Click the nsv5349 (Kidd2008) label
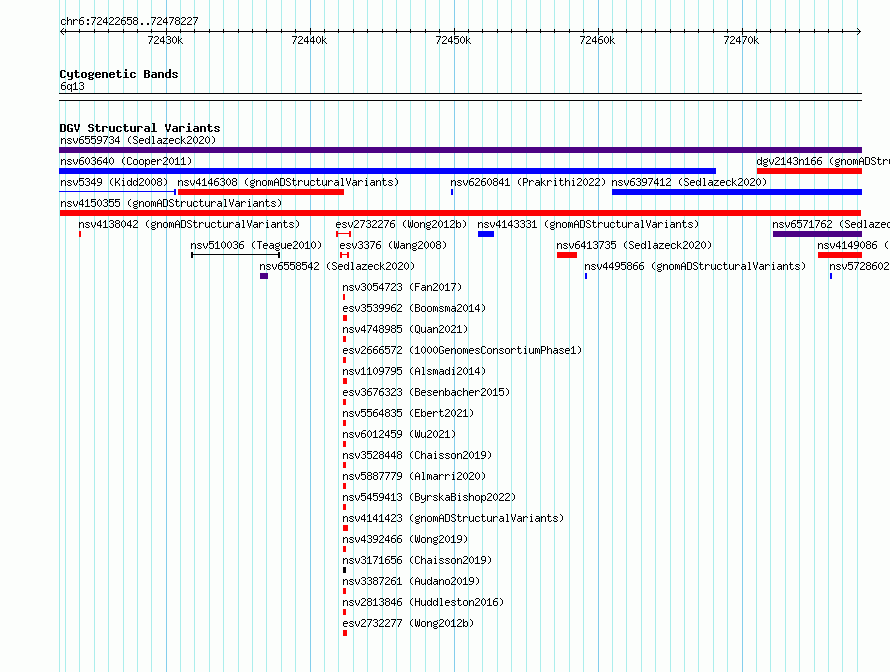 click(x=114, y=182)
